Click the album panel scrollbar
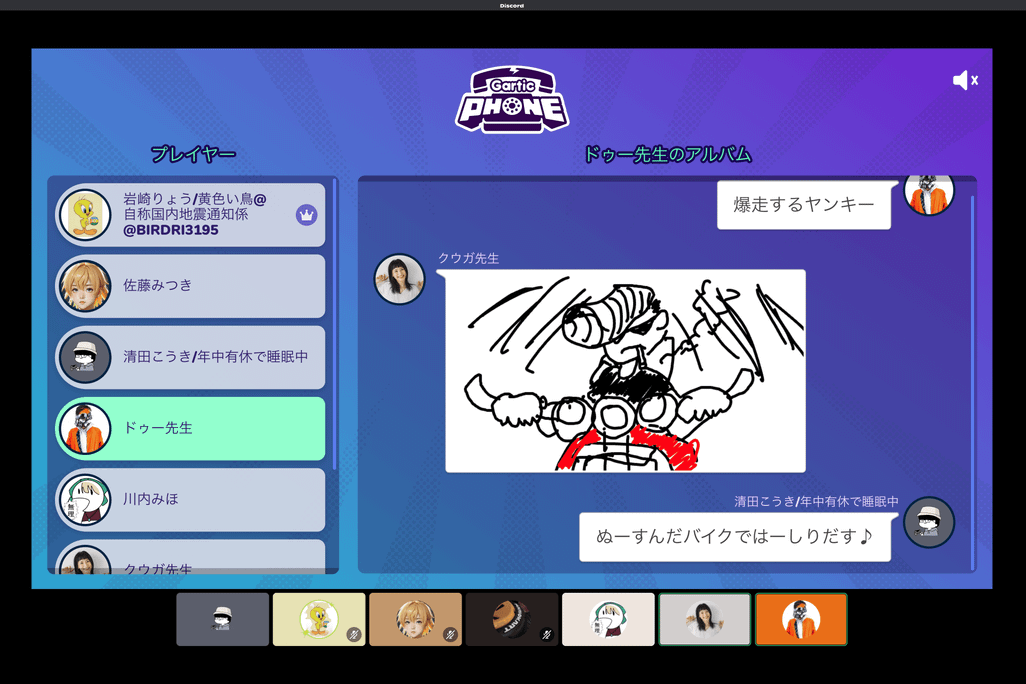The image size is (1026, 684). point(972,383)
